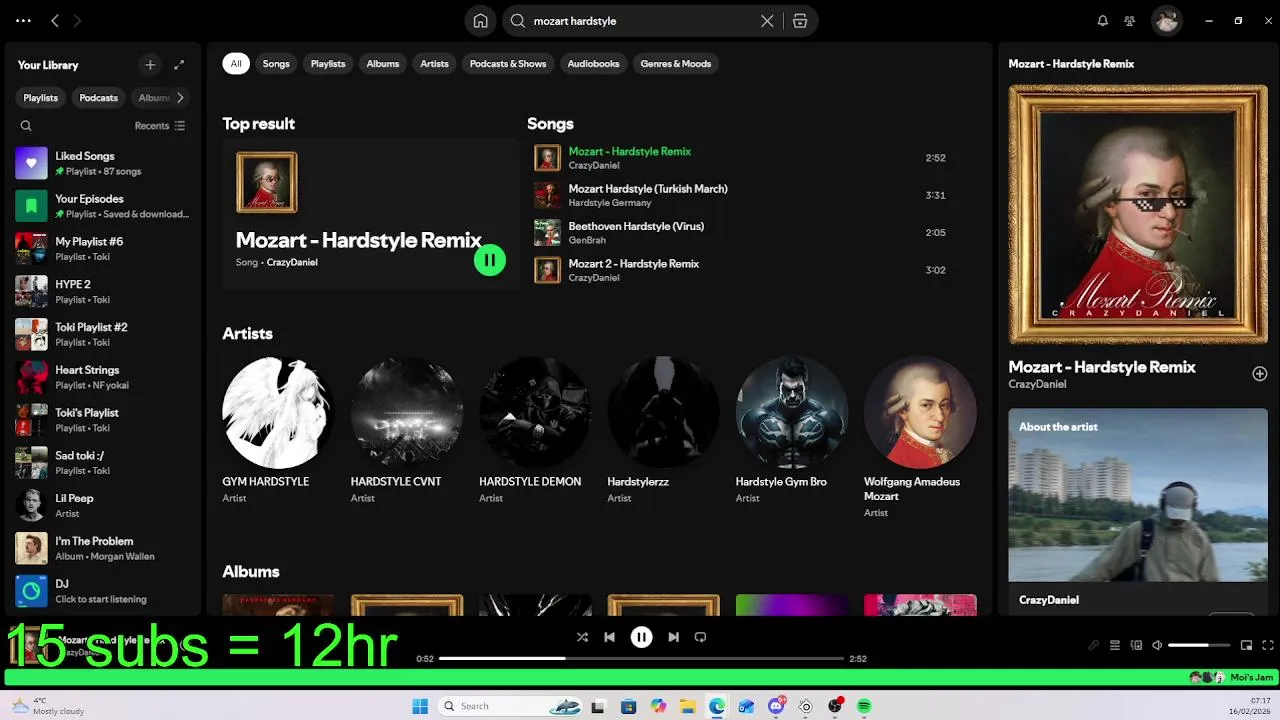Seek within the song progress bar
The image size is (1280, 720).
click(641, 659)
